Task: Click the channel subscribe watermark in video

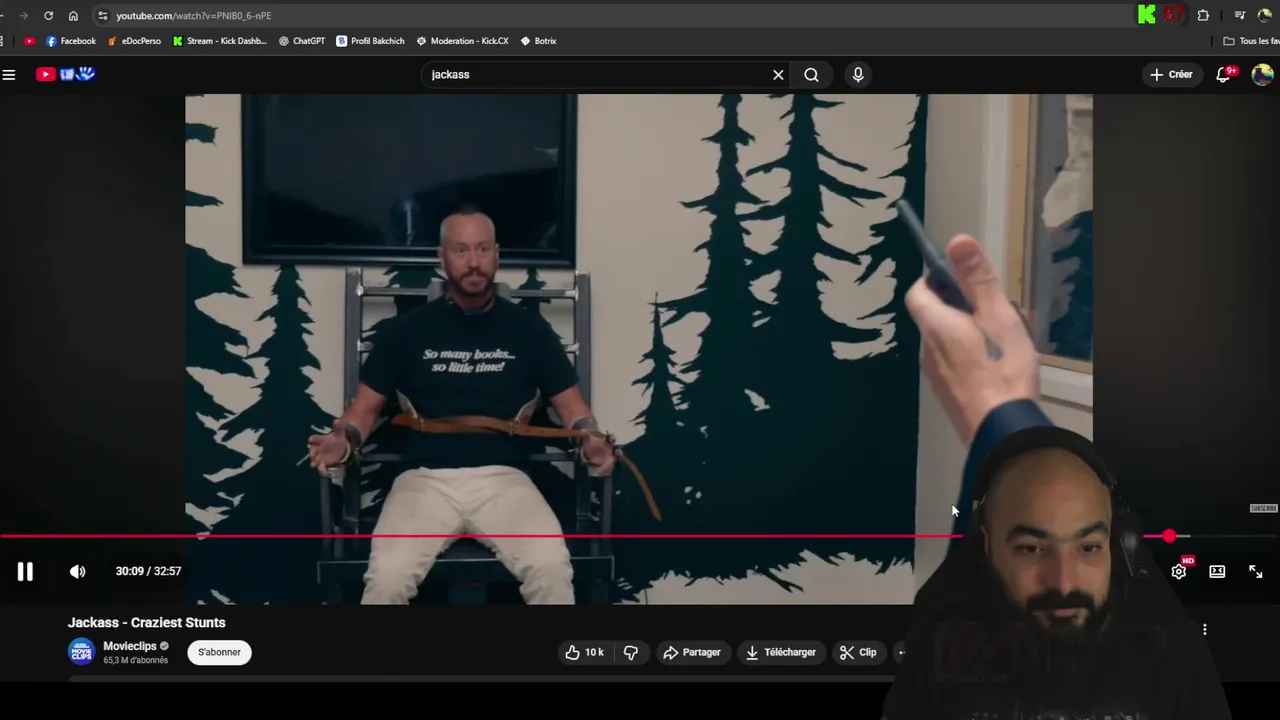Action: pos(1264,508)
